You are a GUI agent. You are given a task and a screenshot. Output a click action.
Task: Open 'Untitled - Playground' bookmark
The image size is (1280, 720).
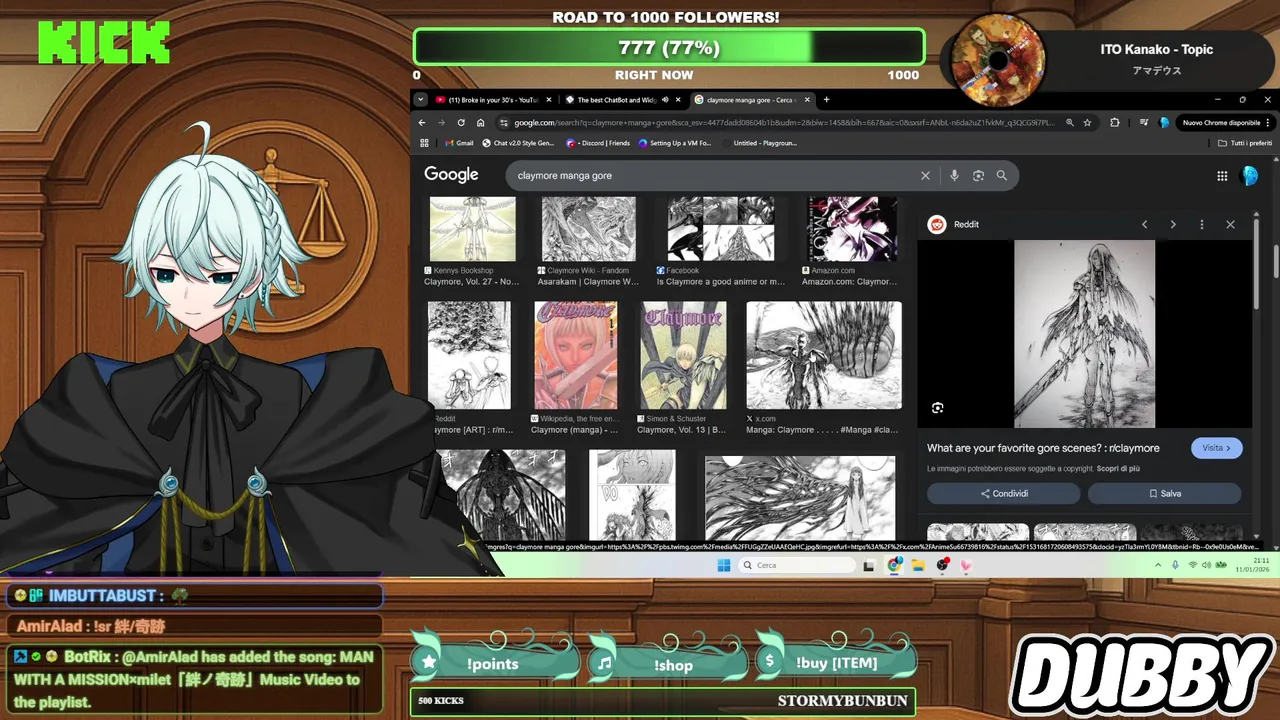[x=758, y=143]
